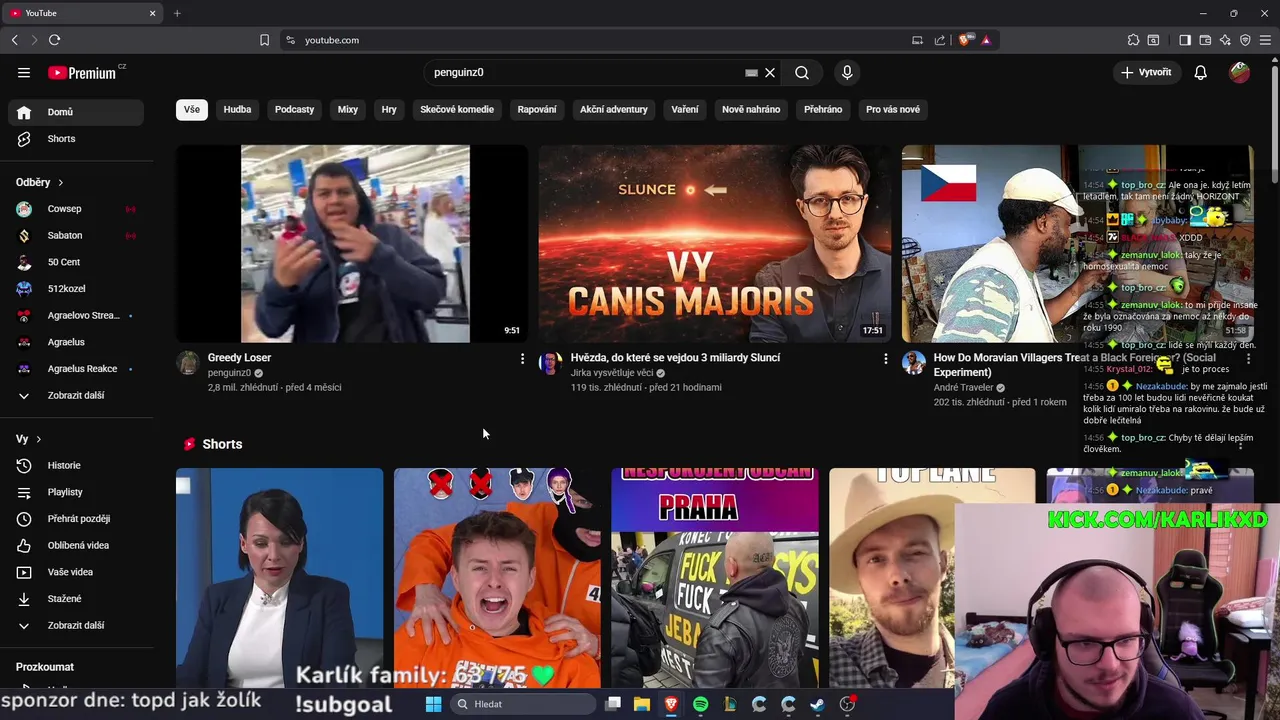This screenshot has width=1280, height=720.
Task: Start voice search with the microphone icon
Action: [847, 72]
